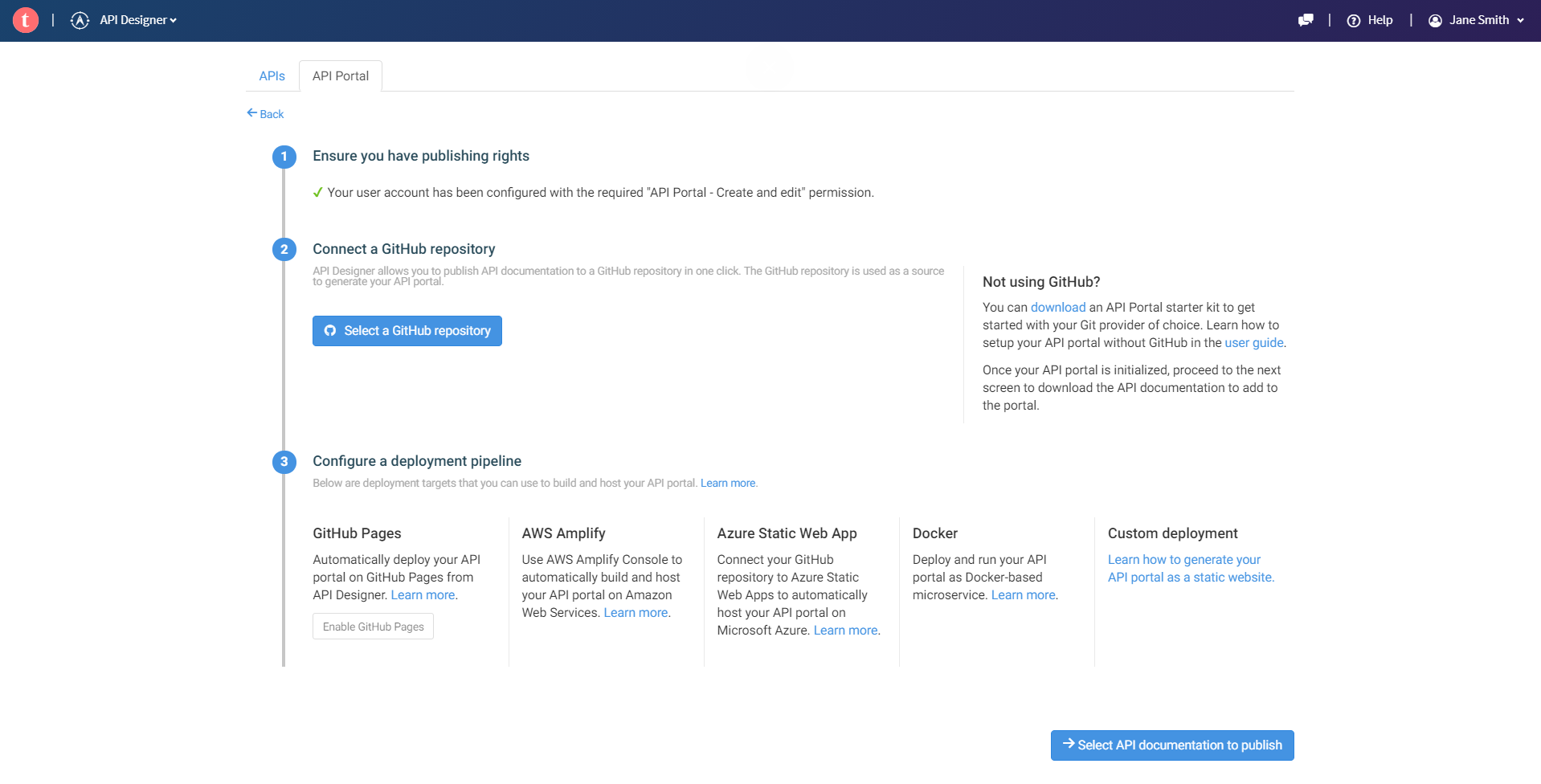Go back using the Back link
1541x784 pixels.
tap(265, 114)
